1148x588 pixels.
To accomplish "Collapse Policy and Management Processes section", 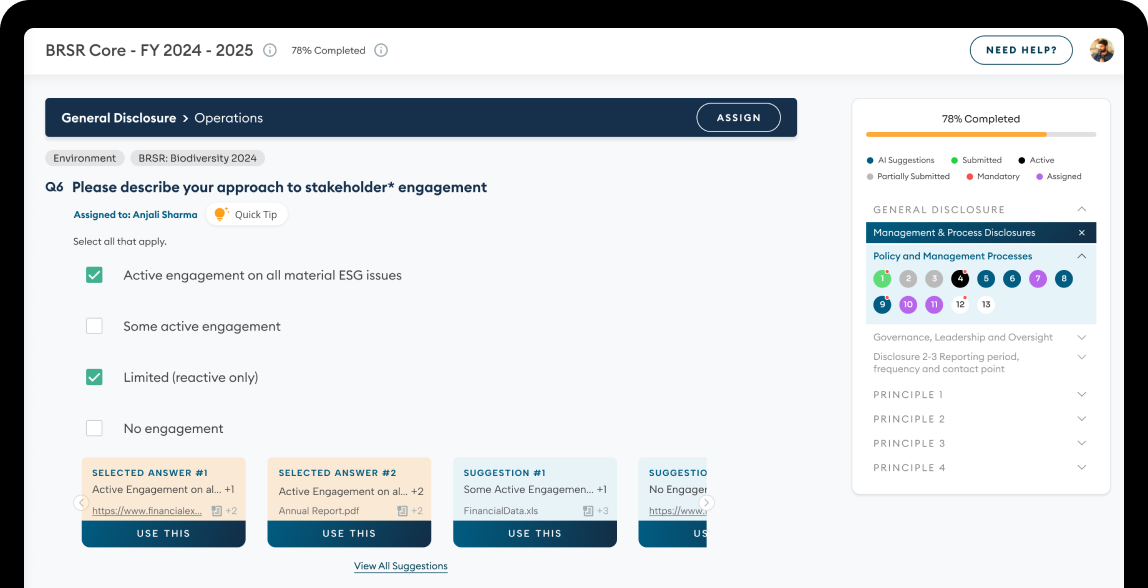I will (1081, 257).
